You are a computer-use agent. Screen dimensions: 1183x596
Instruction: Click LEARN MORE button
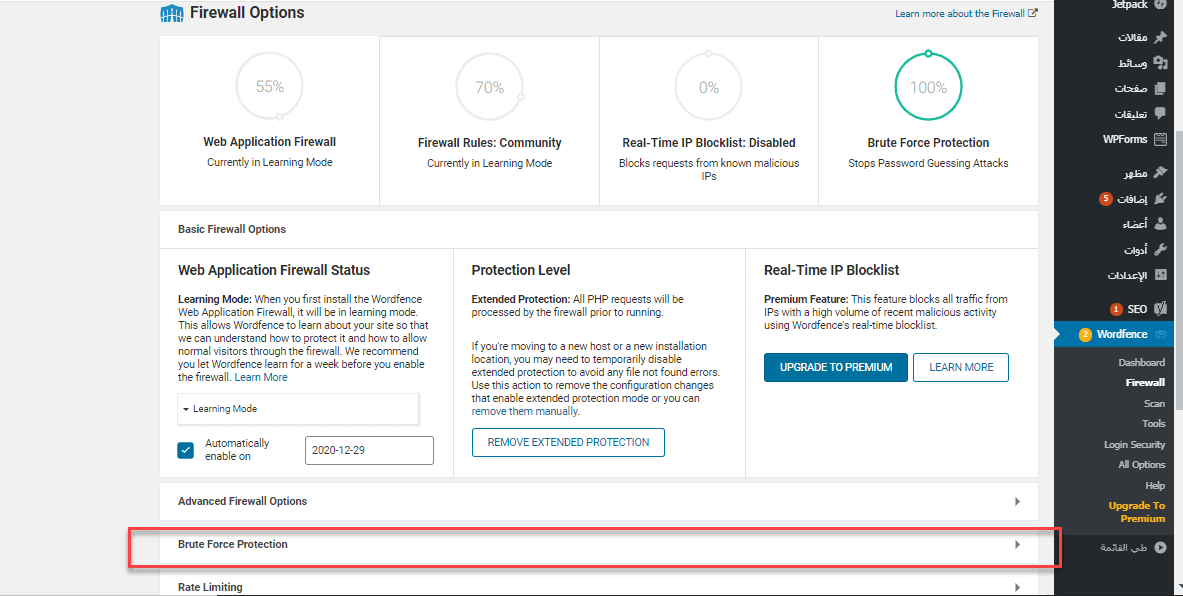[961, 367]
